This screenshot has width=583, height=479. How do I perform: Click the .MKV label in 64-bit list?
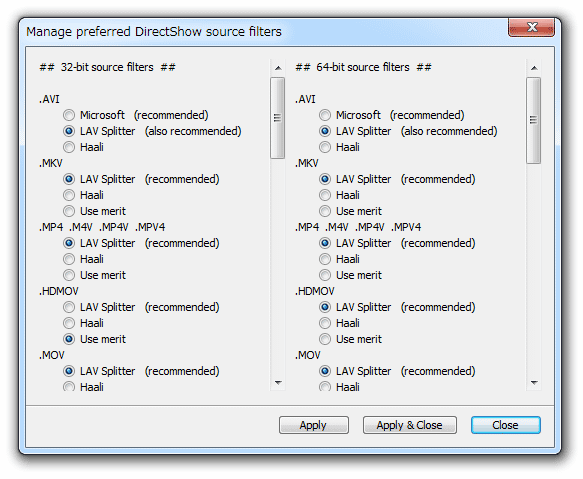point(307,163)
